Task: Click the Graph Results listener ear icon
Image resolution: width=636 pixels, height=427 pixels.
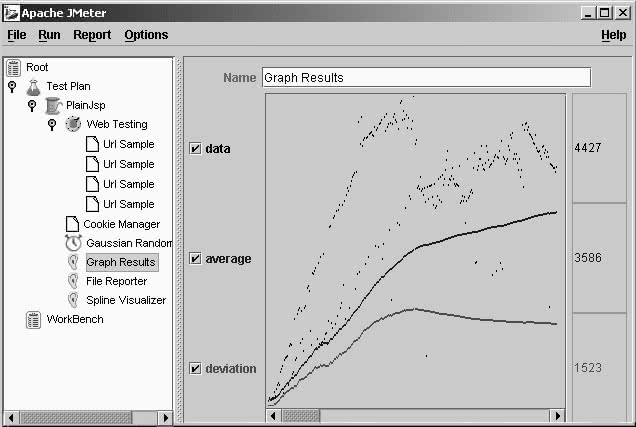Action: pos(73,262)
